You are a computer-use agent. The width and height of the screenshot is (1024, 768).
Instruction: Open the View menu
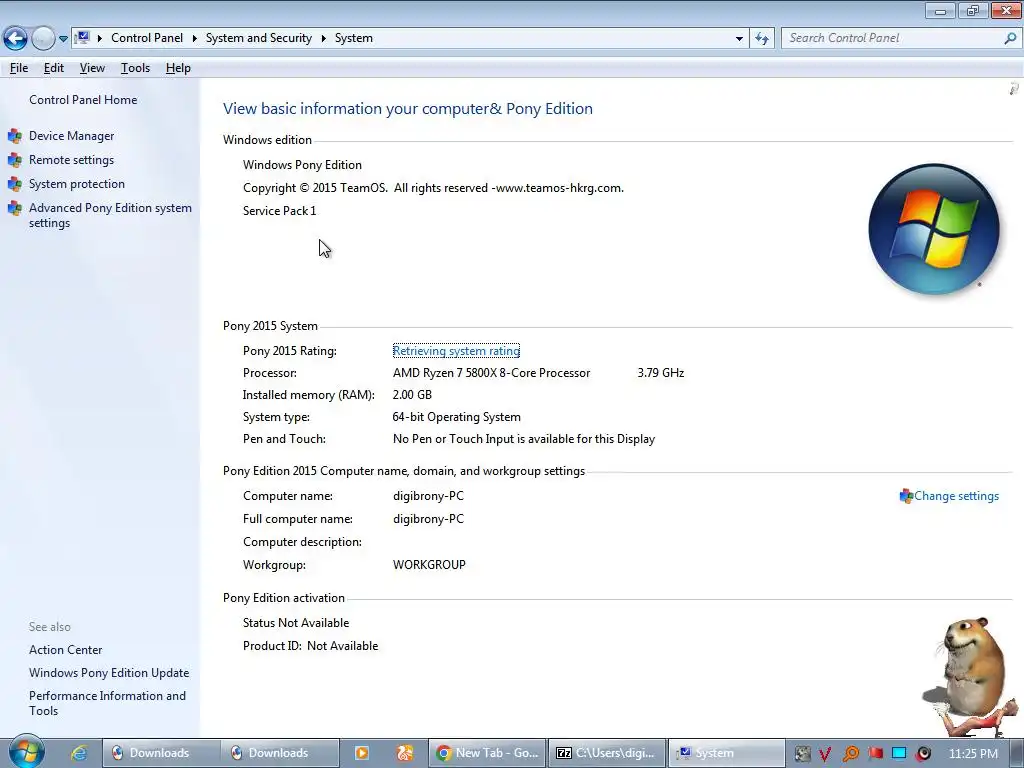92,68
